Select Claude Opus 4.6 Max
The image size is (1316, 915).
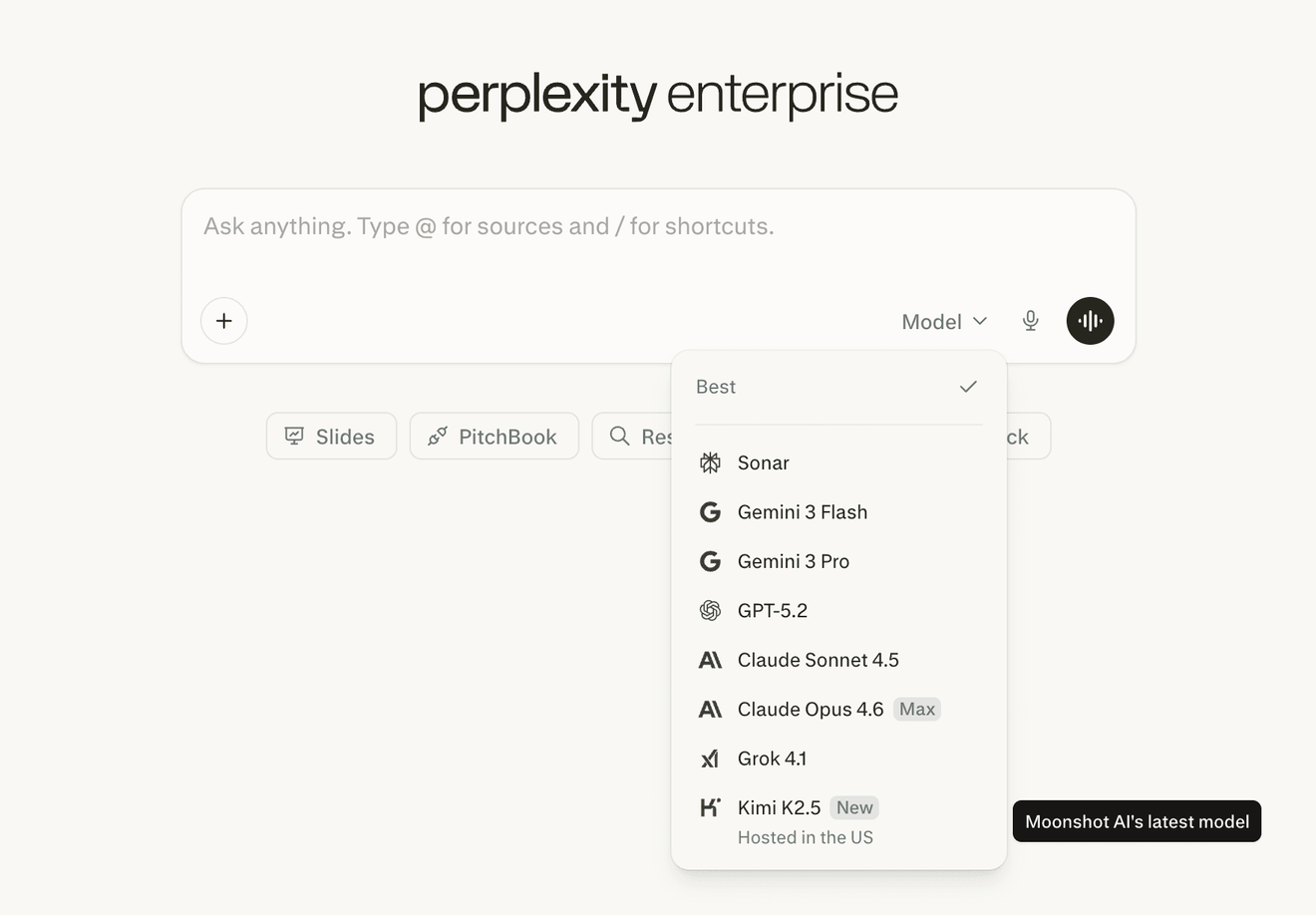pos(839,710)
